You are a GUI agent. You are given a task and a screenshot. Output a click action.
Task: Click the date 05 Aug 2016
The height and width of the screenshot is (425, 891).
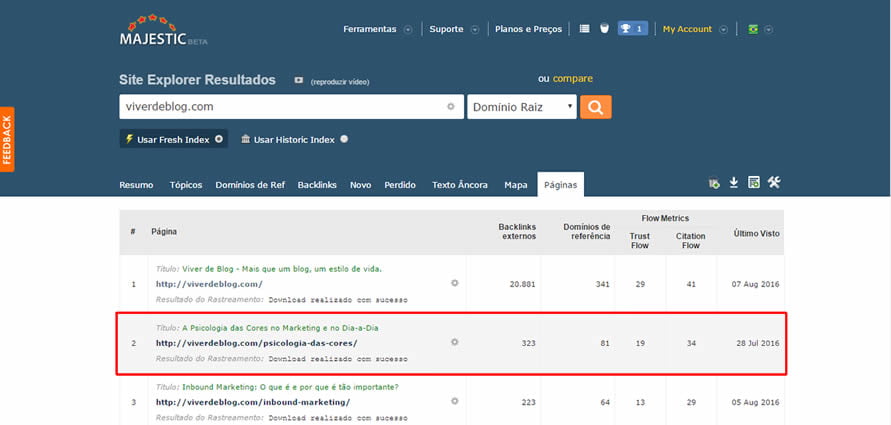point(756,402)
